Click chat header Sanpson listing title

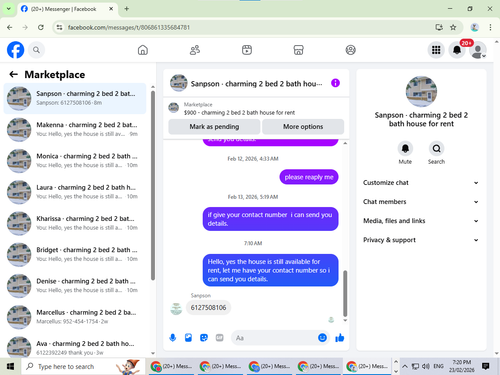click(256, 84)
